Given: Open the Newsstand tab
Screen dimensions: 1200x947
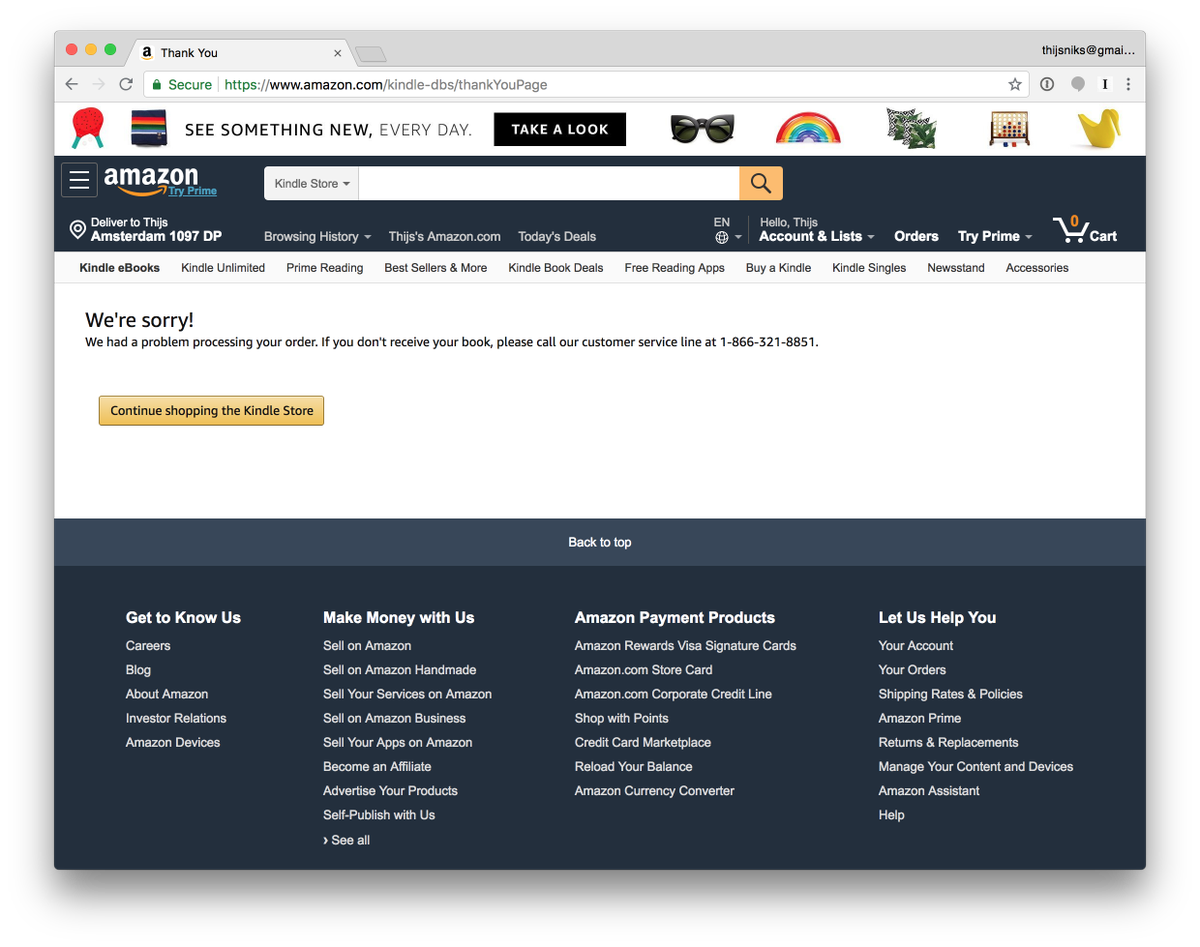Looking at the screenshot, I should [x=956, y=268].
